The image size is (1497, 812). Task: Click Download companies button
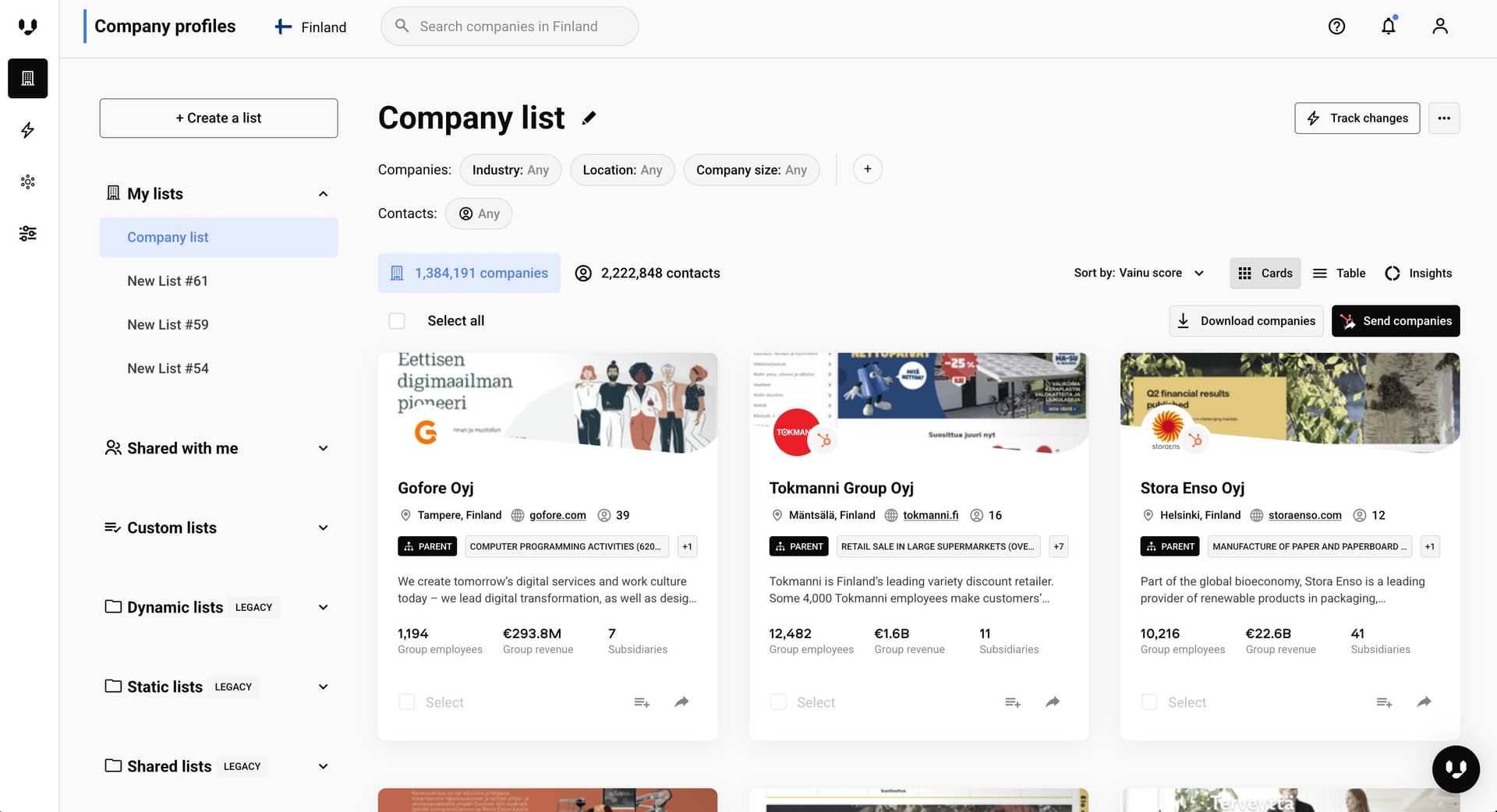(1246, 321)
